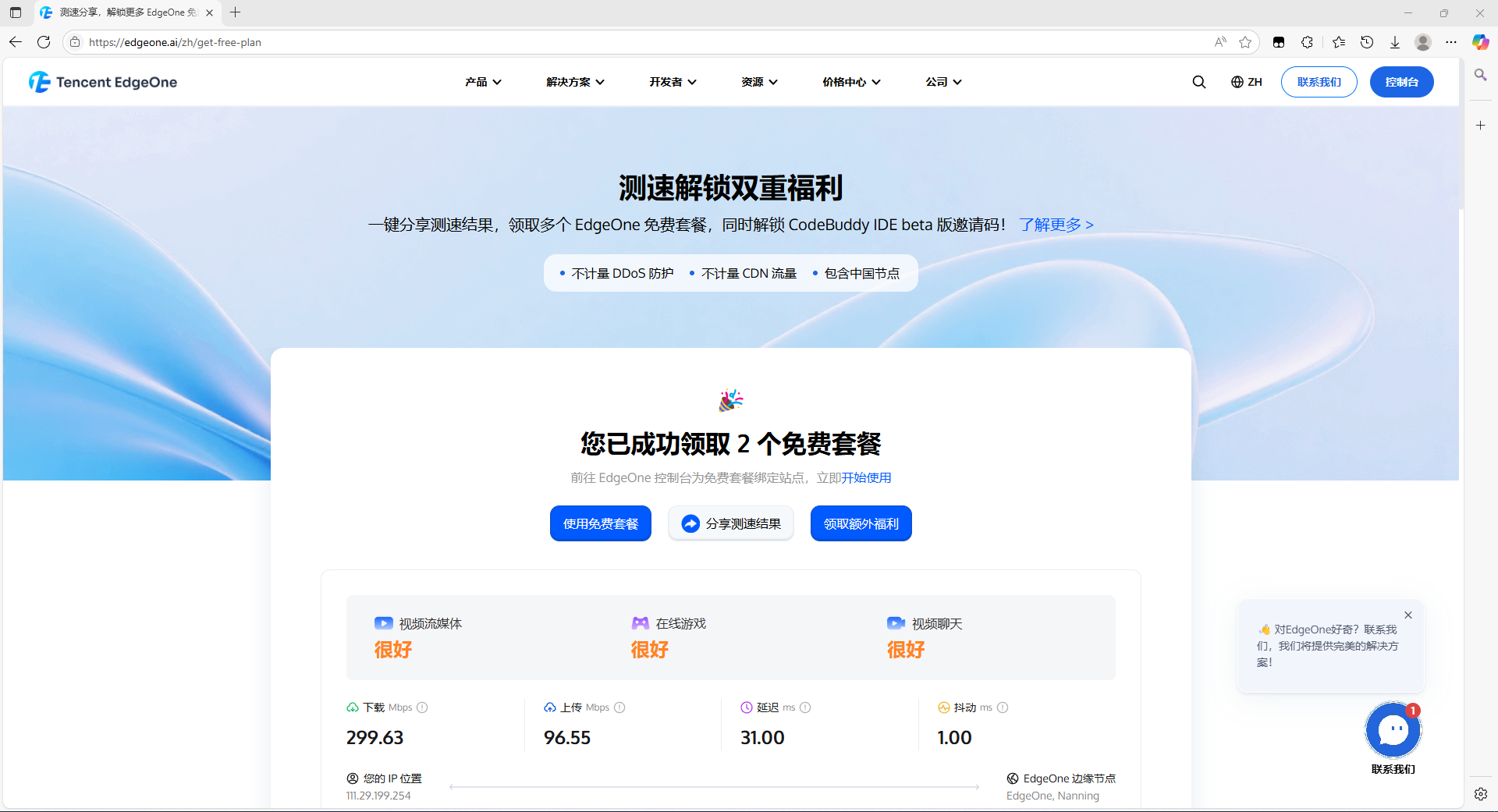Add this page to favorites star icon
The width and height of the screenshot is (1498, 812).
pyautogui.click(x=1245, y=42)
